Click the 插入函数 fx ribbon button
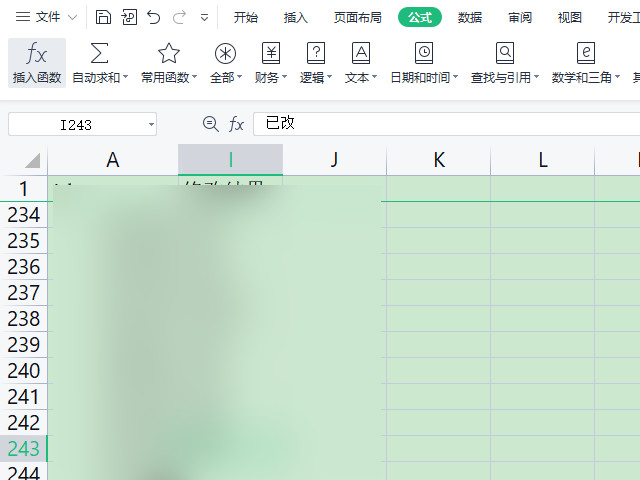The image size is (640, 480). 37,63
